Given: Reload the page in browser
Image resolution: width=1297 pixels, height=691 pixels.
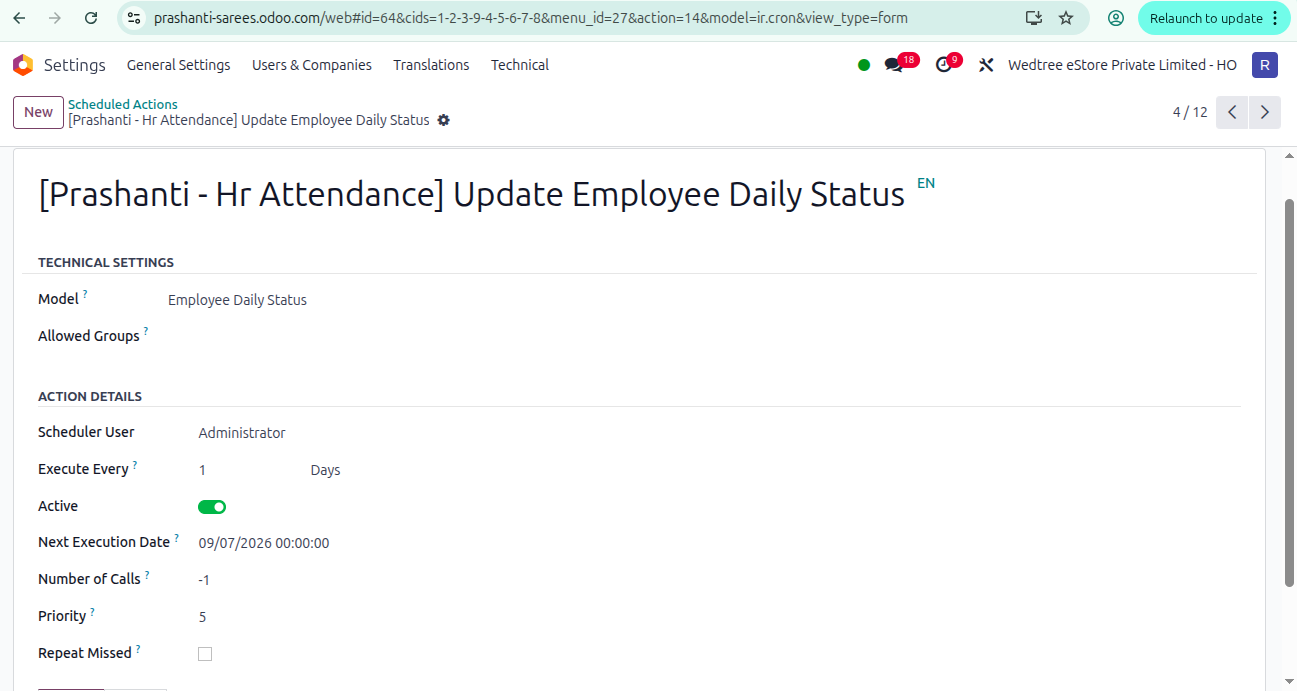Looking at the screenshot, I should click(91, 18).
